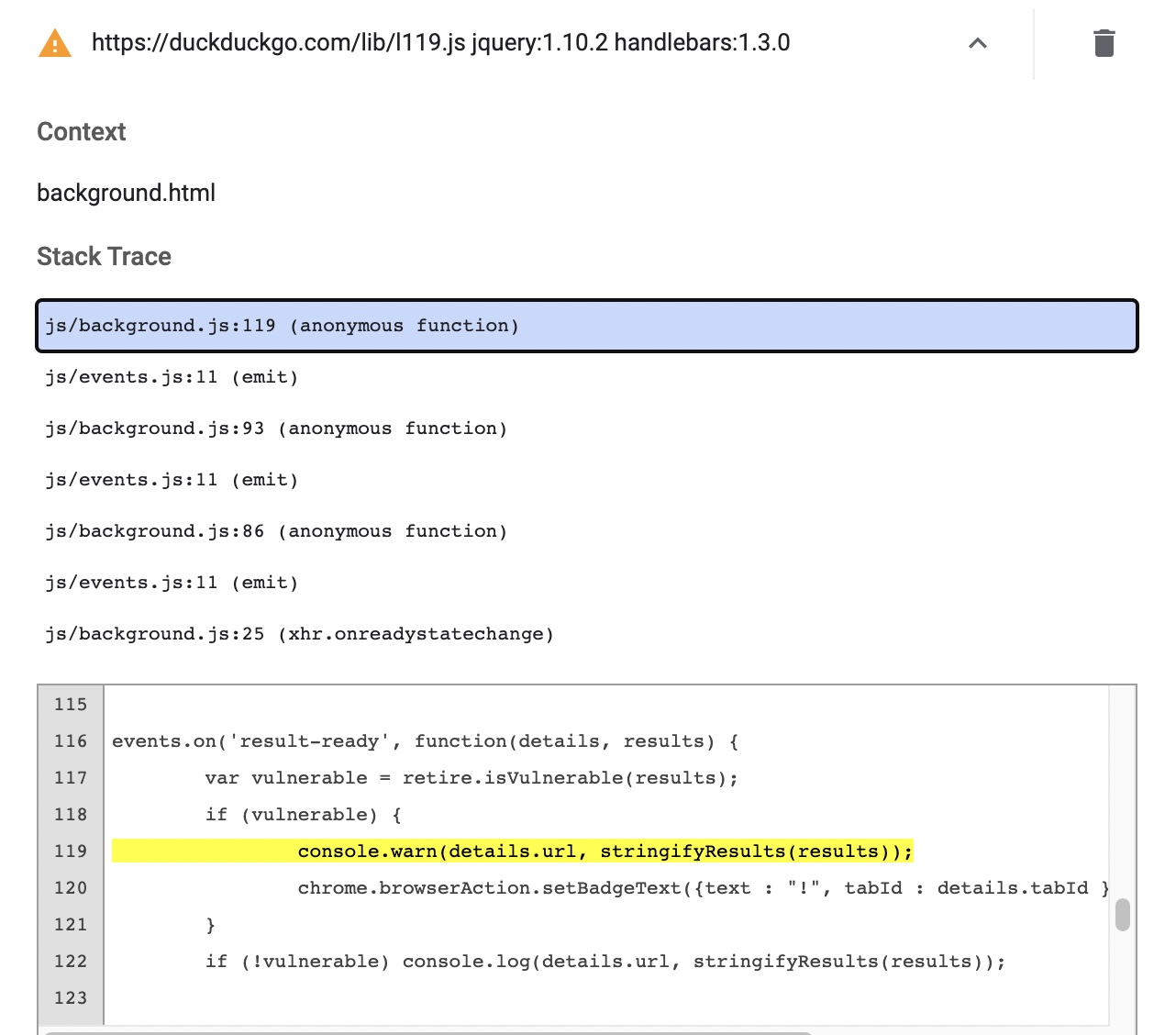Select the js/background.js:93 stack frame

click(276, 428)
